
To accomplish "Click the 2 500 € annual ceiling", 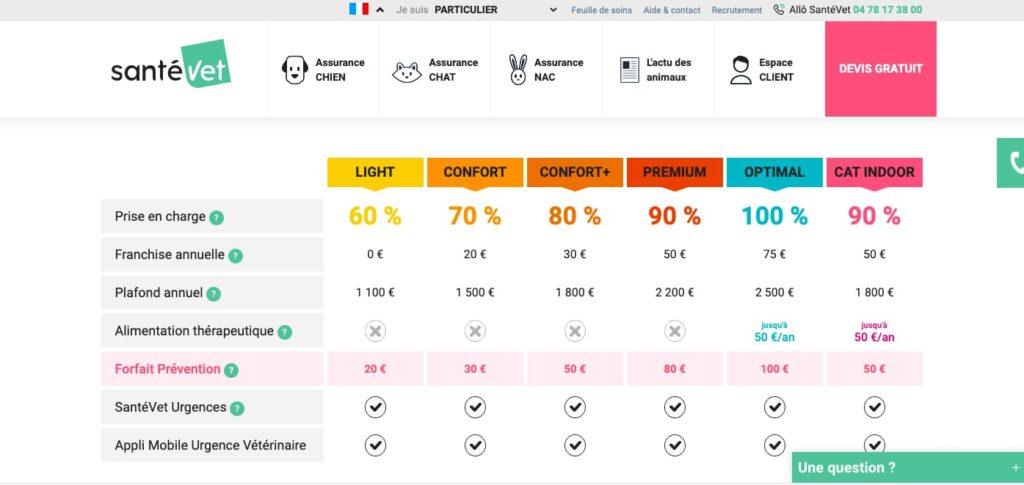I will point(775,292).
